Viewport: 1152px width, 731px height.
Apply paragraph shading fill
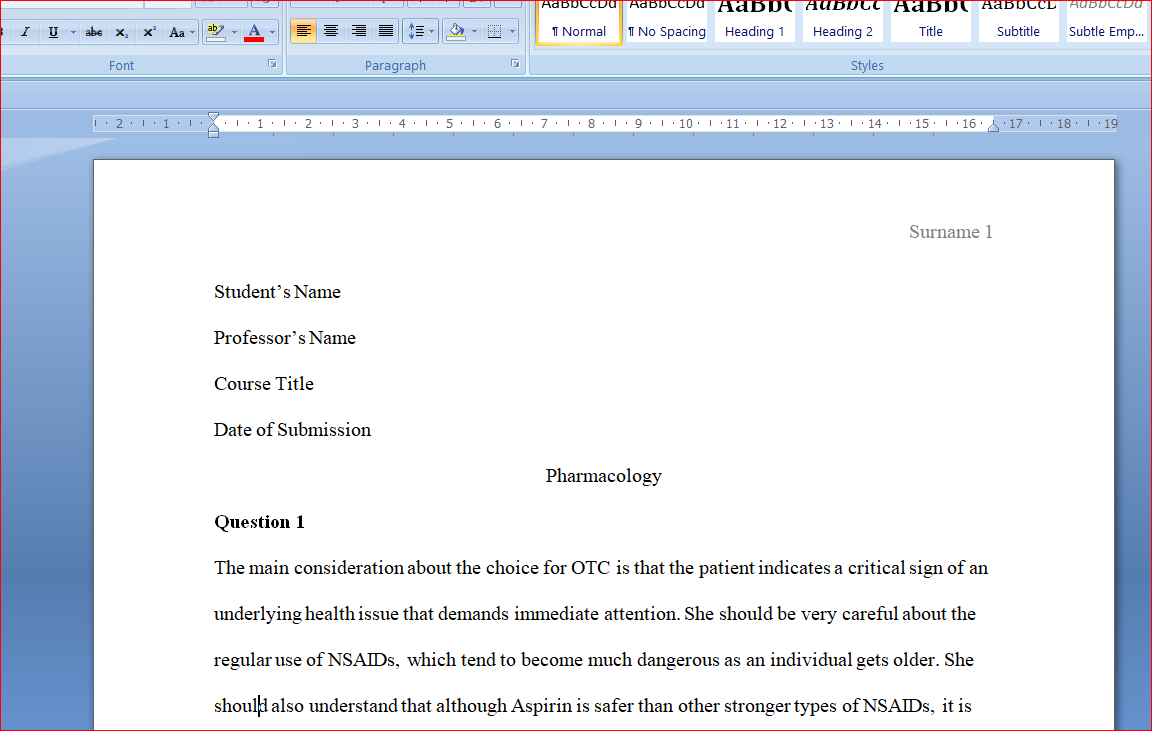tap(456, 31)
